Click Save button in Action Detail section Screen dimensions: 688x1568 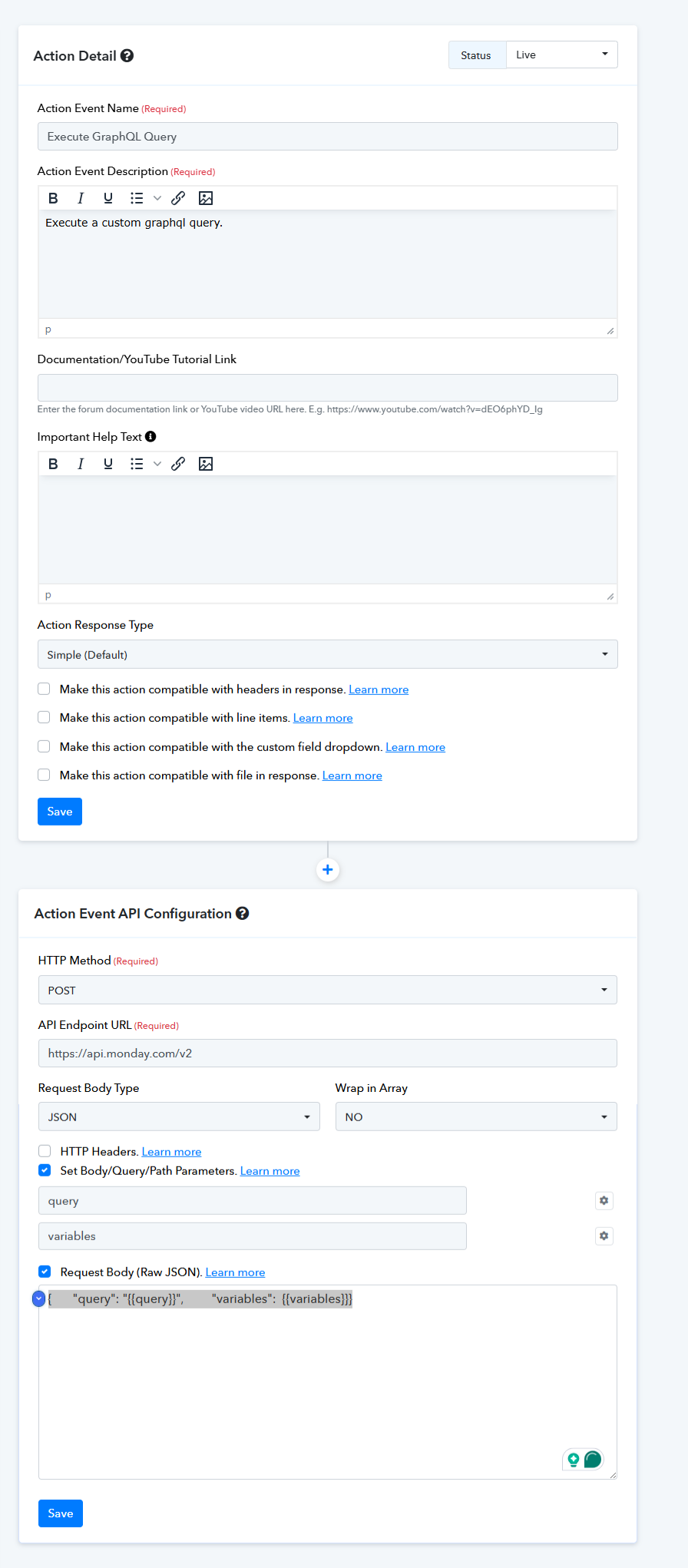(x=60, y=812)
